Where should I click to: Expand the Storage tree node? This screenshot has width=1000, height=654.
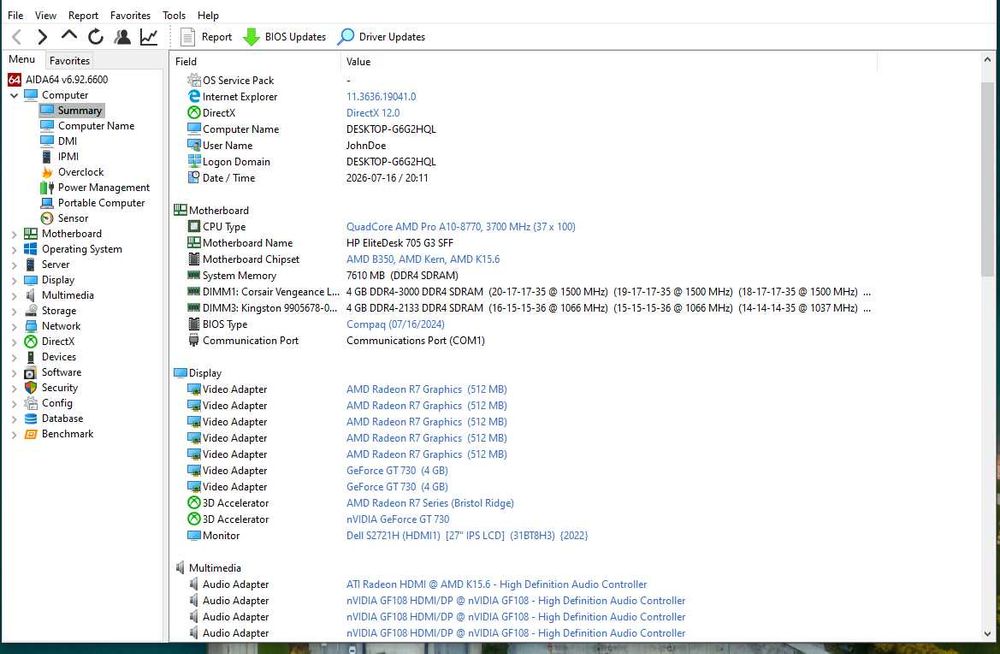tap(14, 311)
